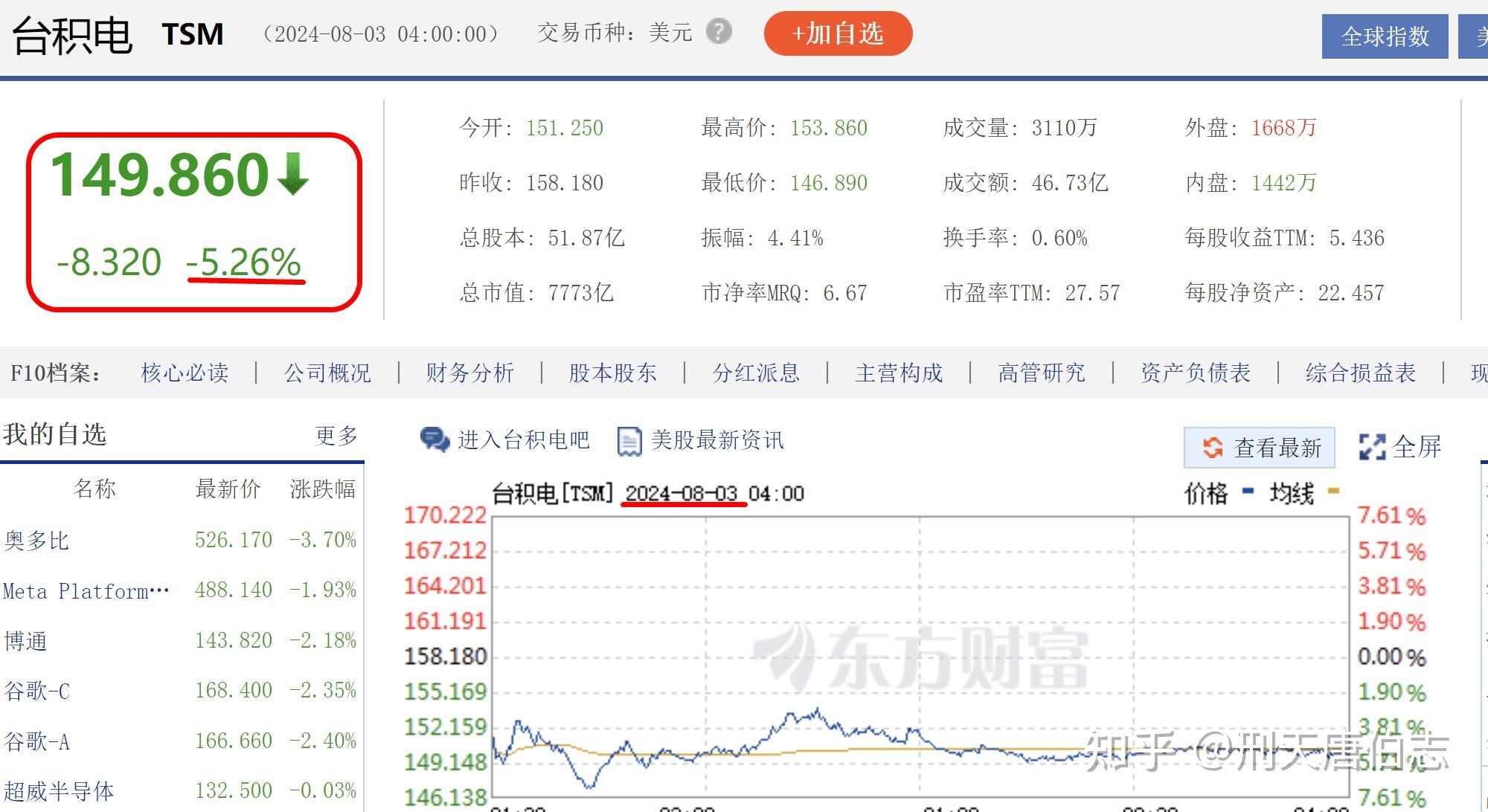Open 全屏 chart view
The width and height of the screenshot is (1488, 812).
tap(1400, 447)
